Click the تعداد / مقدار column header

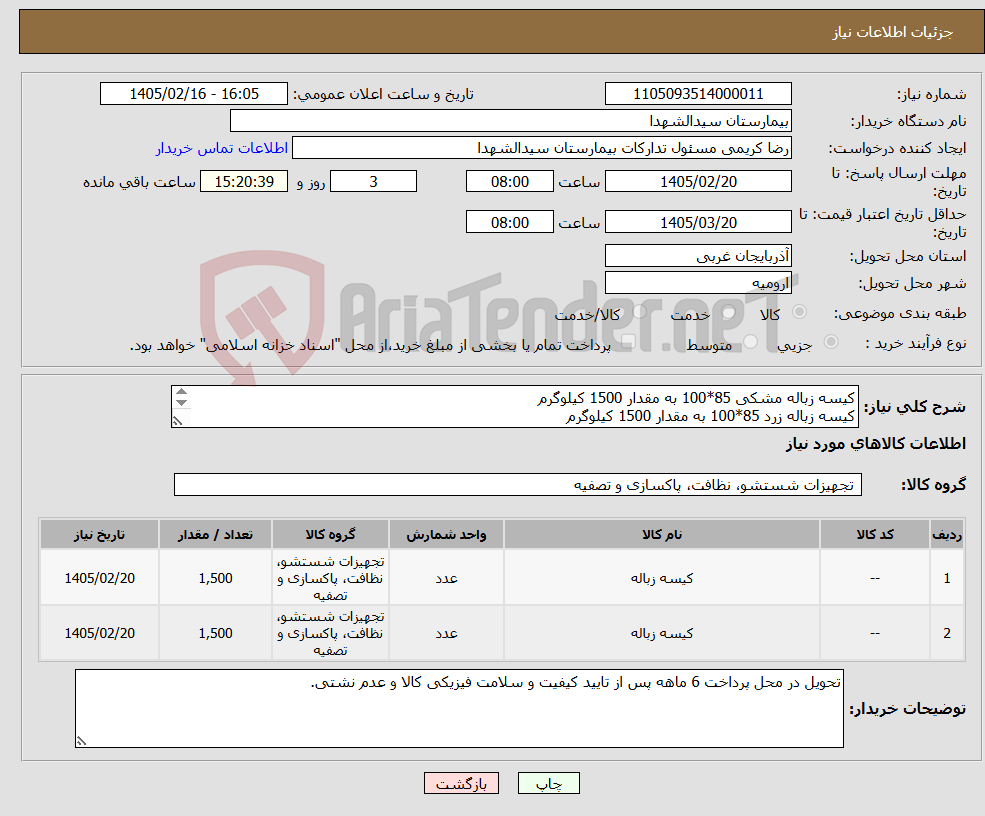pos(215,534)
